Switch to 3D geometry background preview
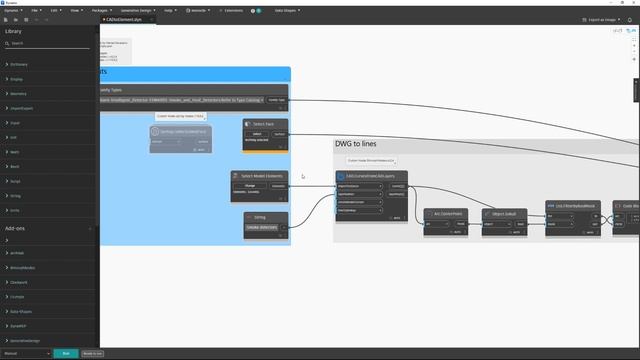 pyautogui.click(x=618, y=31)
